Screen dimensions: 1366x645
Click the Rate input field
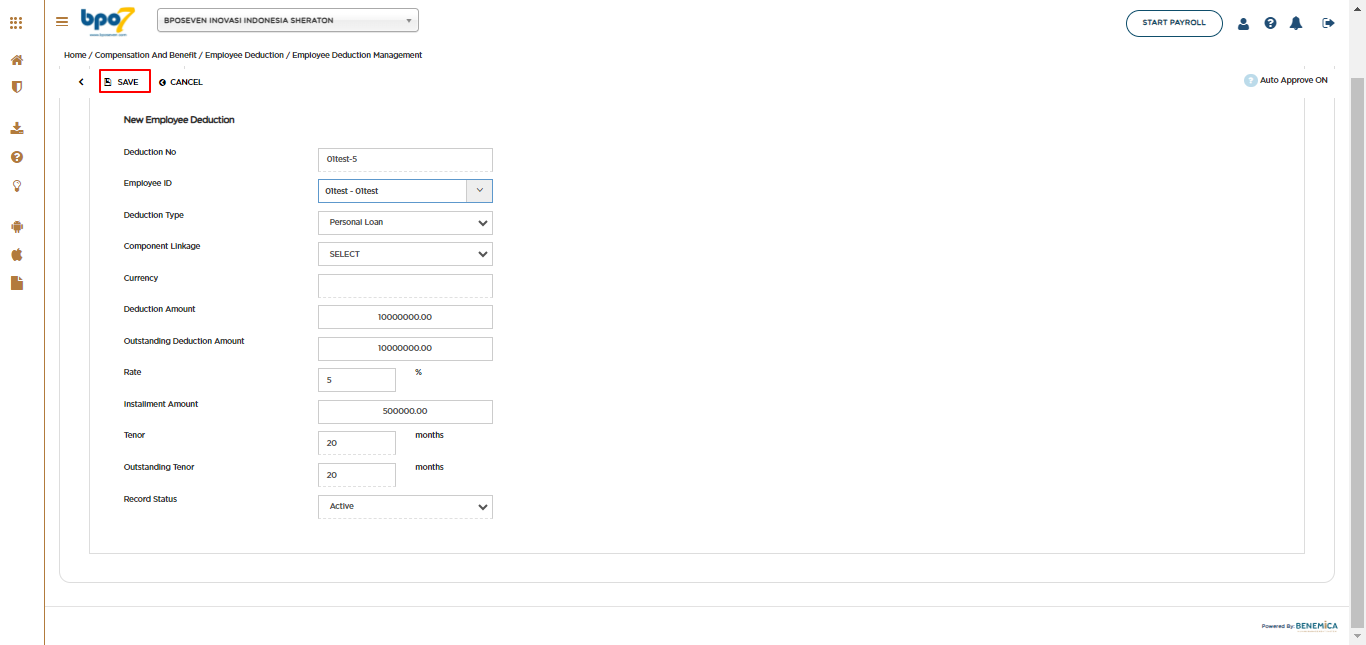pos(357,380)
